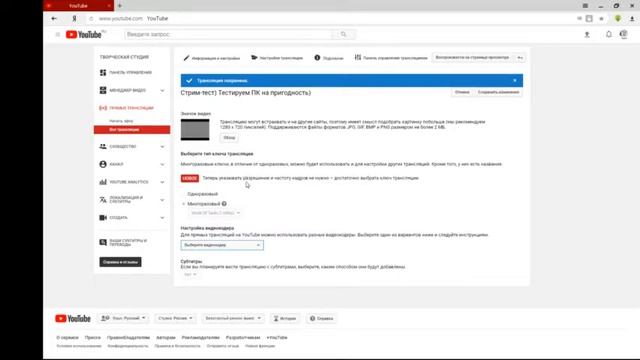The height and width of the screenshot is (360, 640).
Task: Open the stream key selection dropdown
Action: coord(215,213)
